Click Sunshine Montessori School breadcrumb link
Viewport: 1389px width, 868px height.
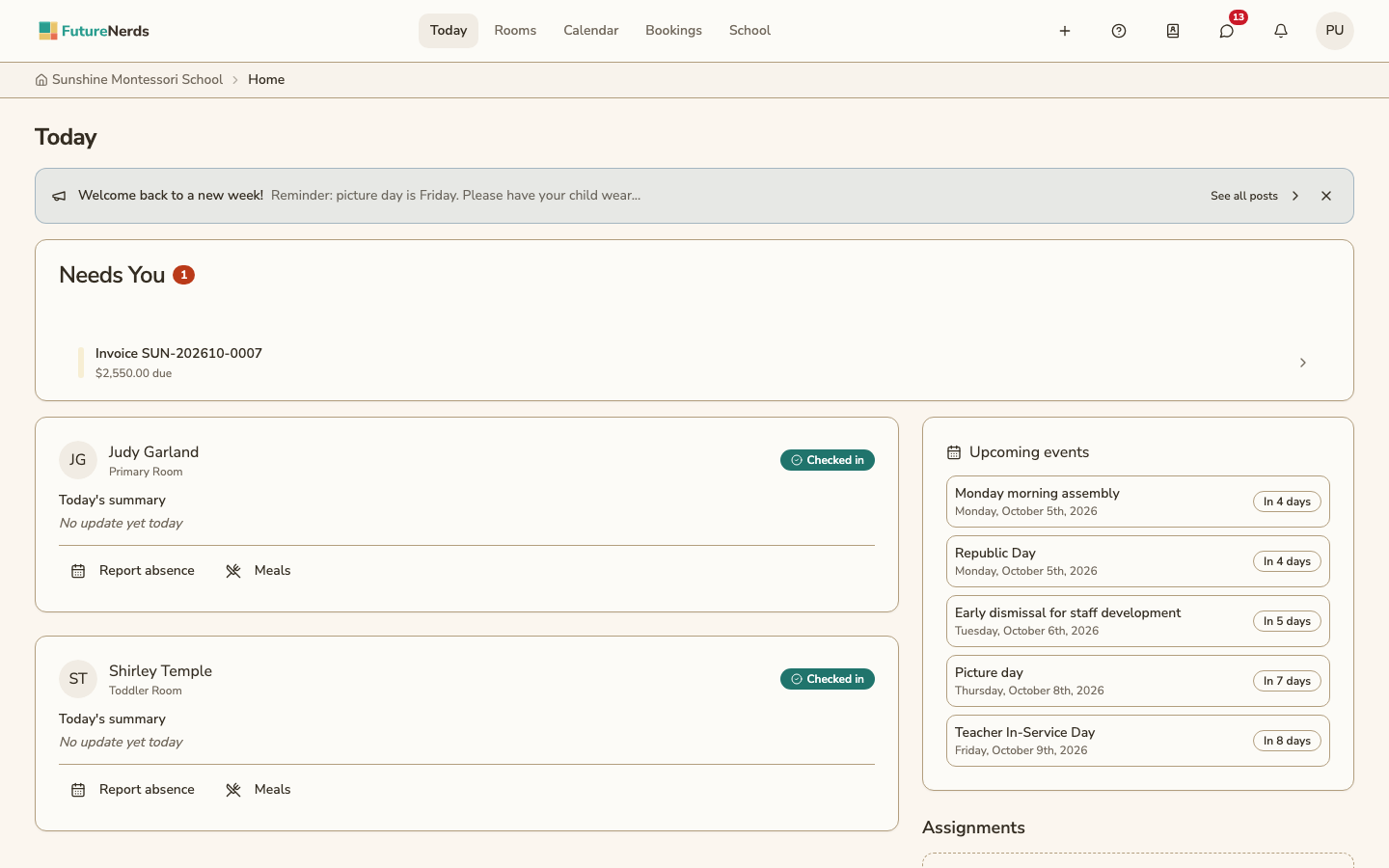tap(137, 80)
